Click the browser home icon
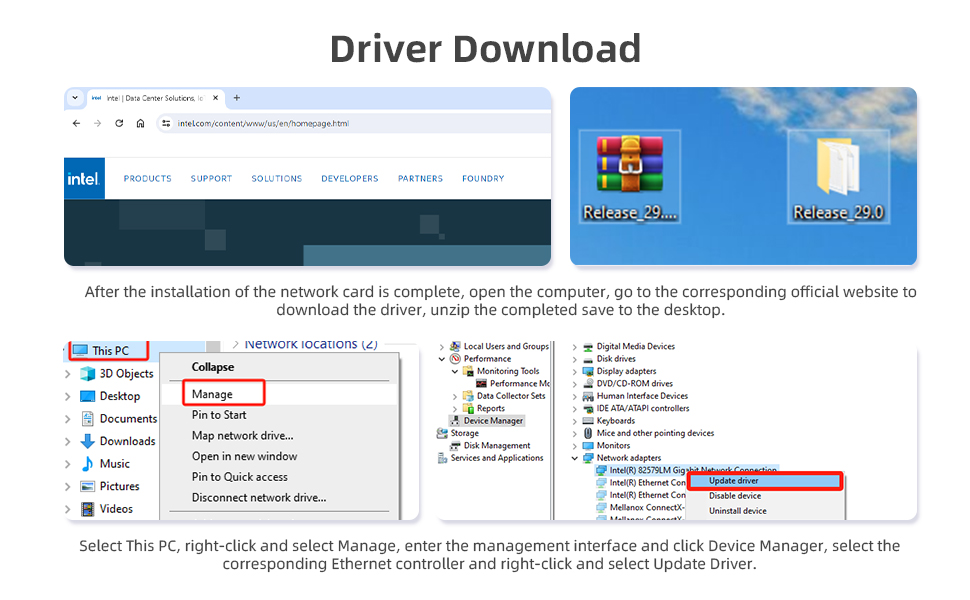 pyautogui.click(x=140, y=123)
